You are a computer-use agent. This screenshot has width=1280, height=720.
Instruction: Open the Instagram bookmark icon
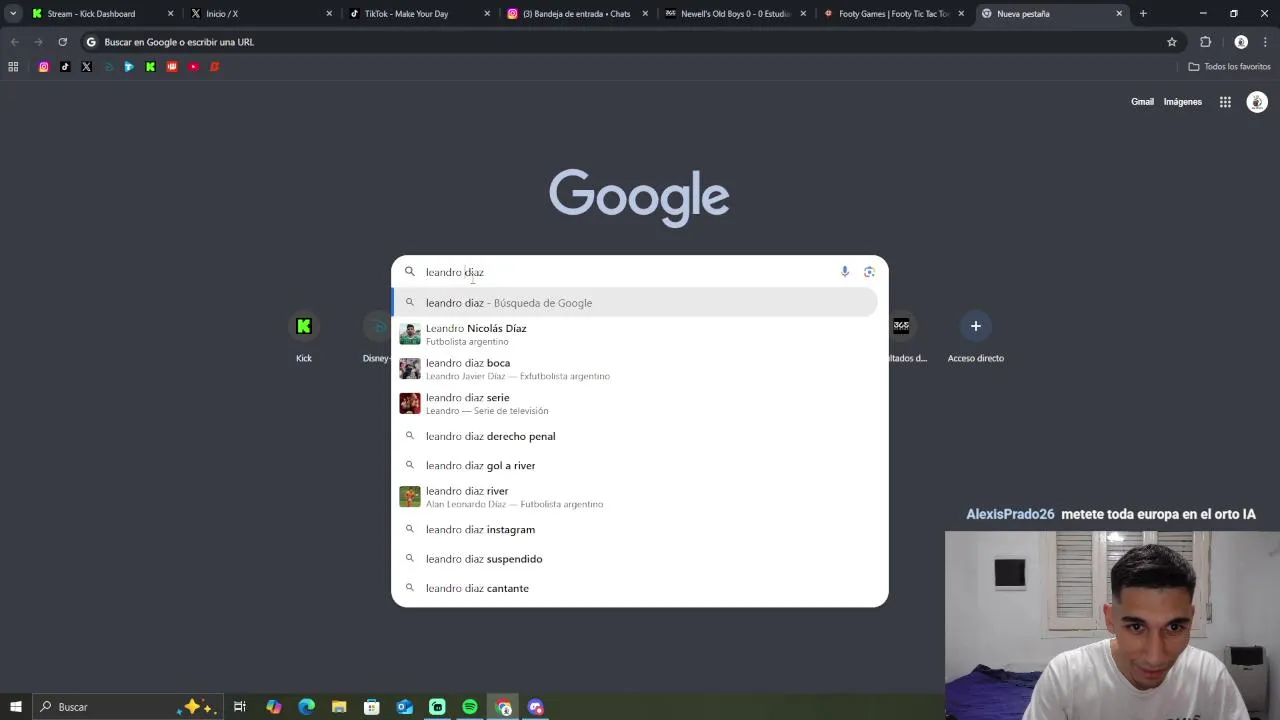(x=43, y=67)
